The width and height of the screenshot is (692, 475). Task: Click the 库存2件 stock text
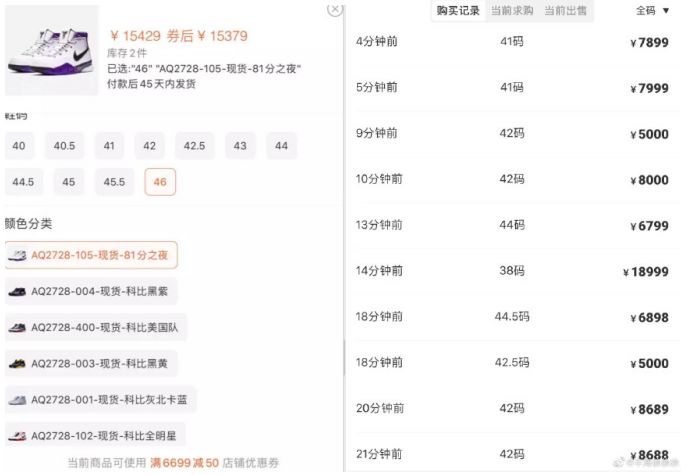click(x=127, y=53)
